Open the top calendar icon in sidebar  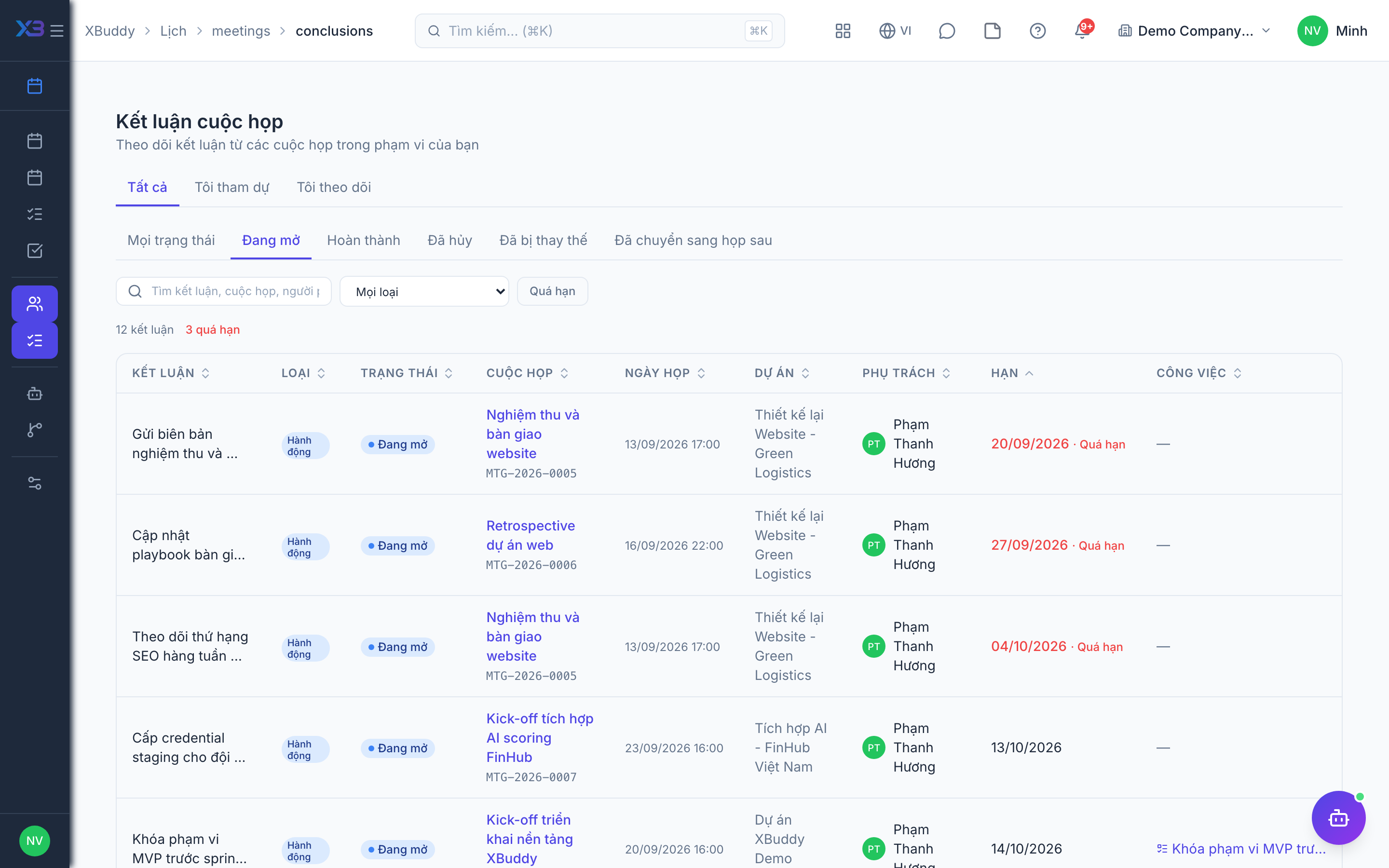pyautogui.click(x=34, y=85)
